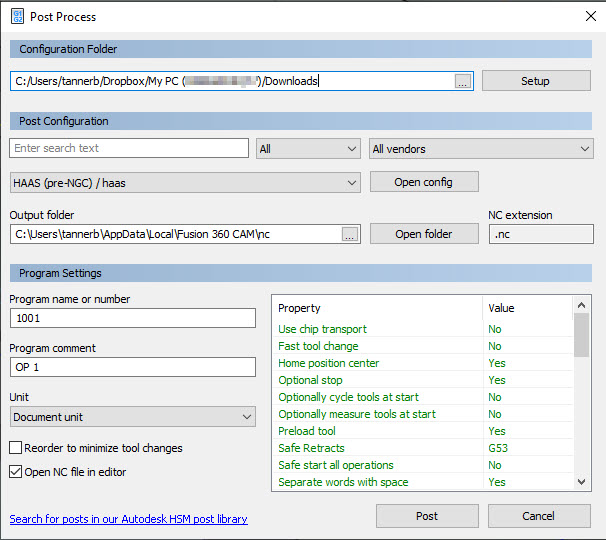Viewport: 606px width, 540px height.
Task: Close the Post Process dialog
Action: (x=589, y=17)
